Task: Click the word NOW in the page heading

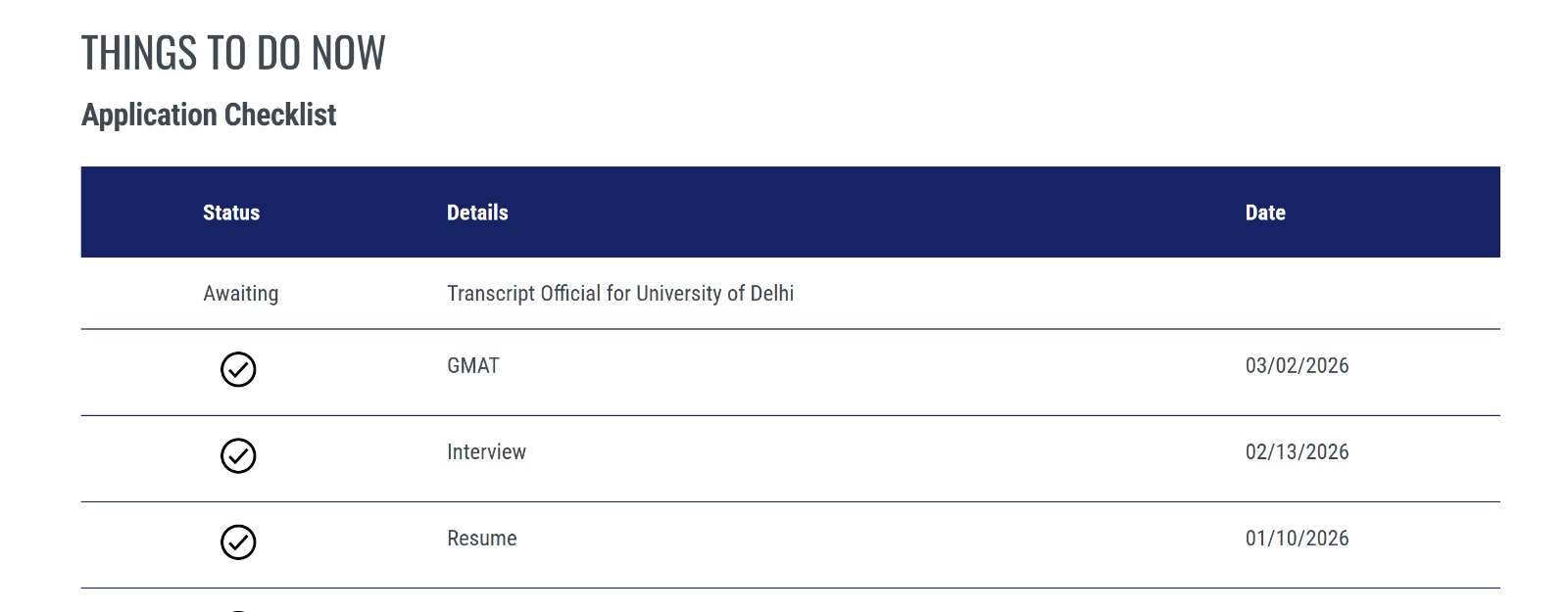Action: click(x=349, y=53)
